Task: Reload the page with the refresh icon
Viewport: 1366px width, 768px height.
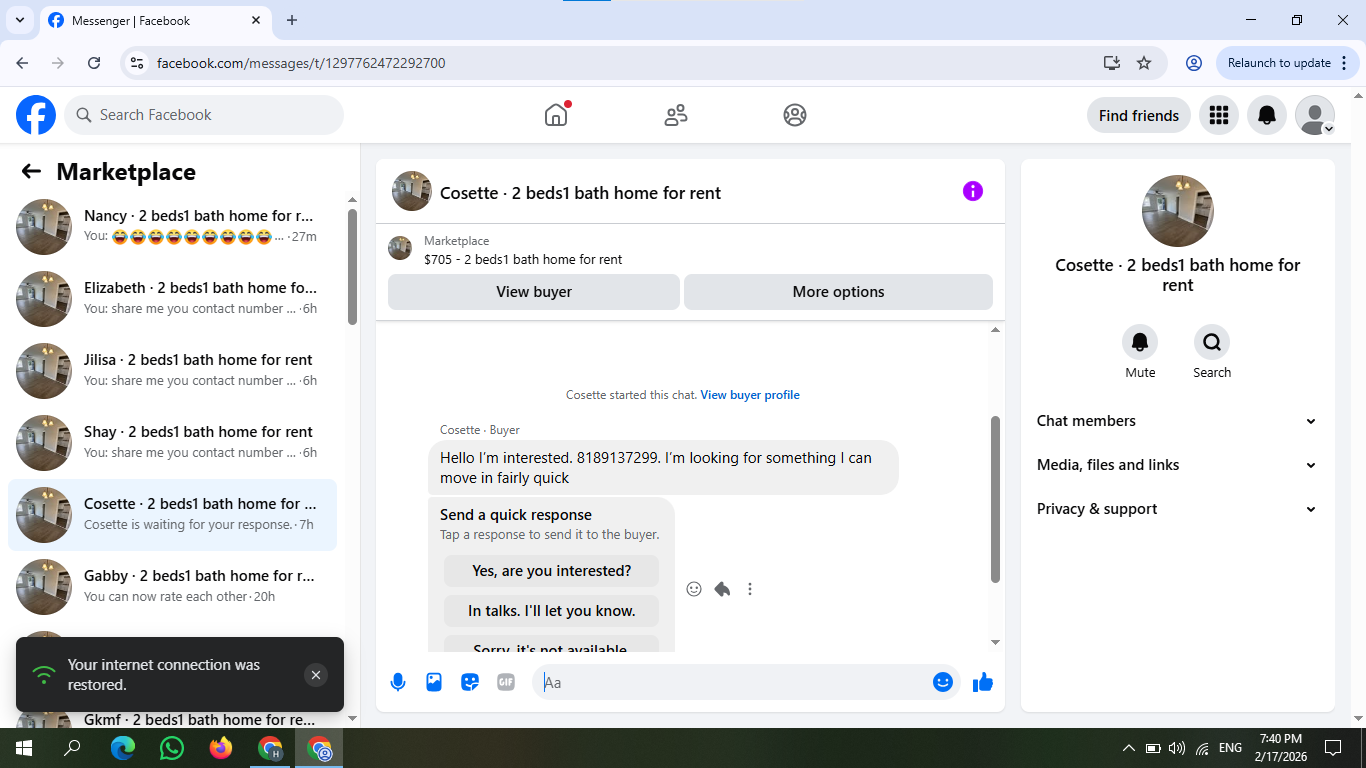Action: [94, 63]
